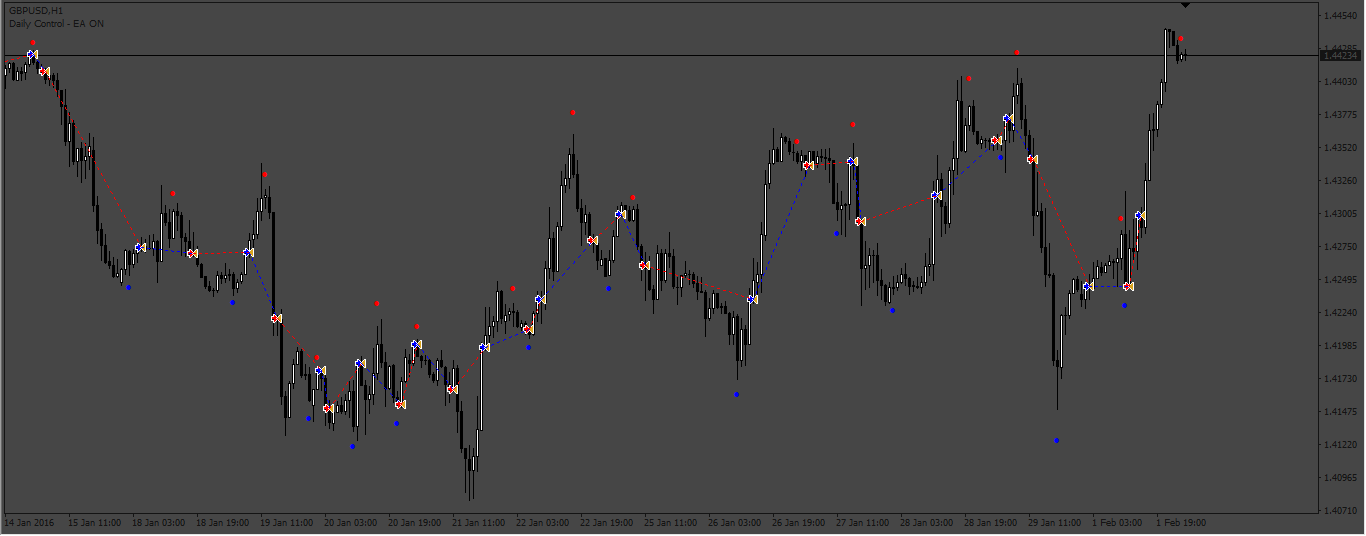Image resolution: width=1366 pixels, height=536 pixels.
Task: Click the 20 Jan 19:00 time axis label
Action: (x=415, y=523)
